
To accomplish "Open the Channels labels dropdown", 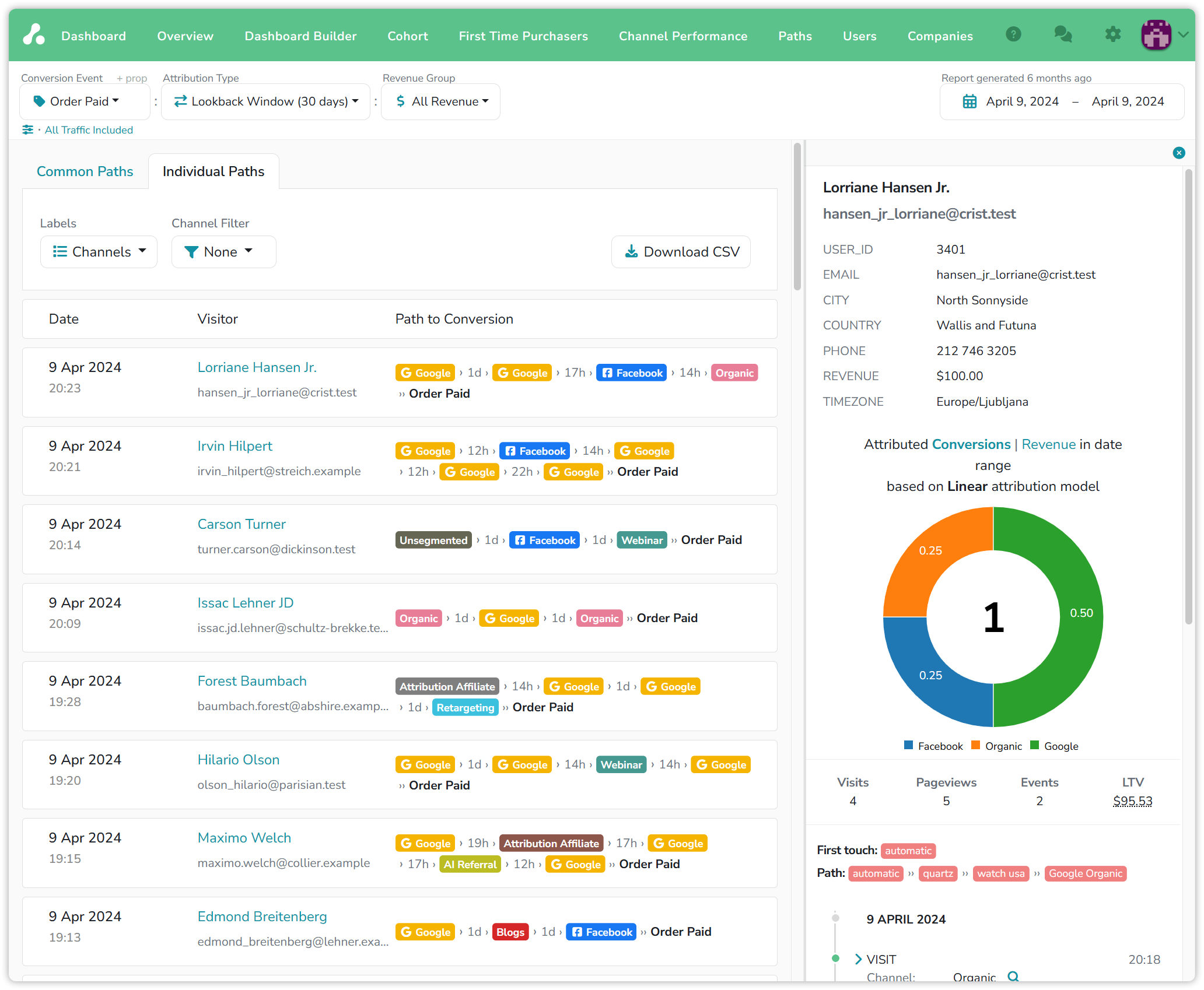I will tap(99, 252).
